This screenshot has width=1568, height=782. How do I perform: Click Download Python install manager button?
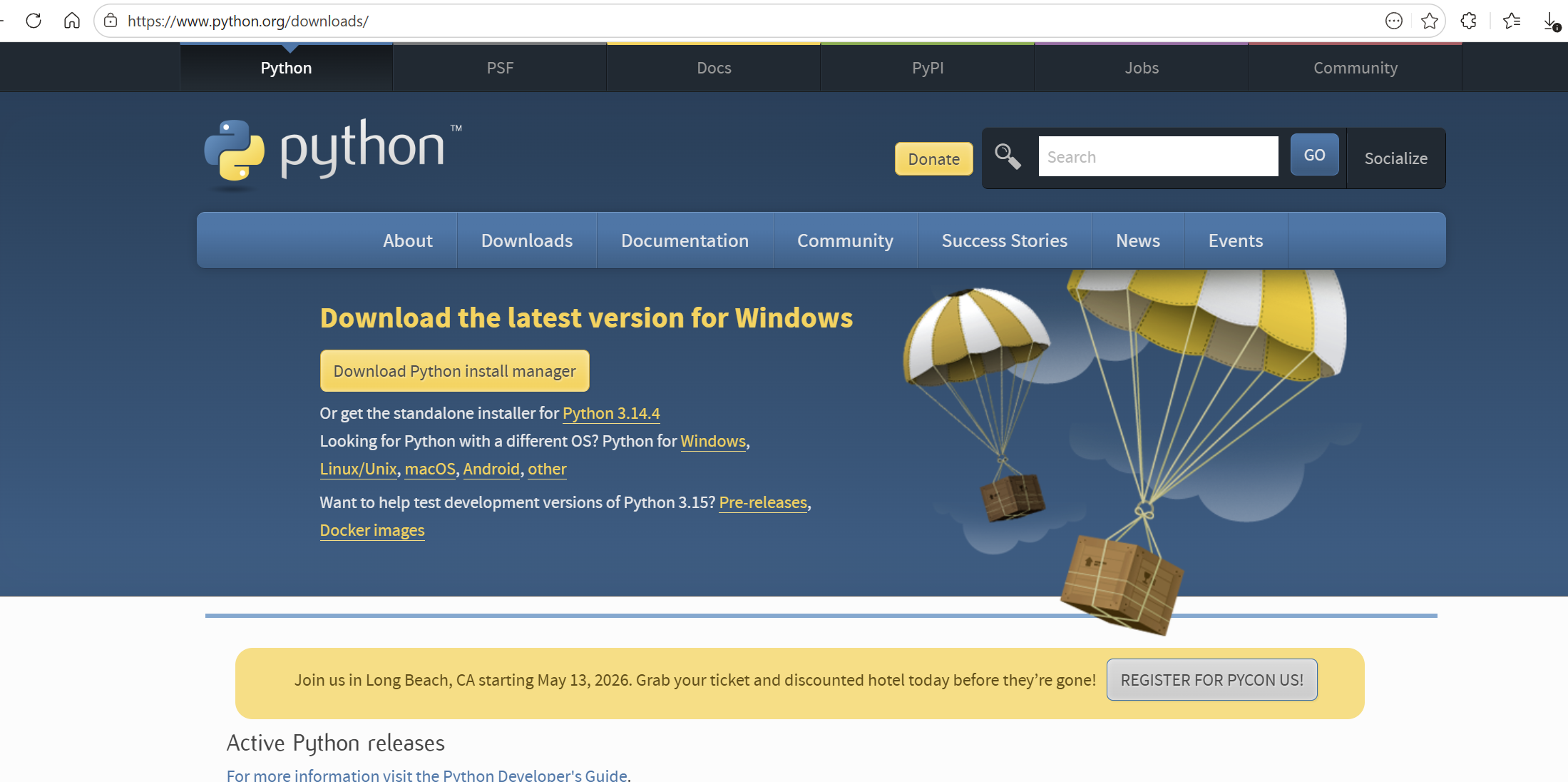point(454,371)
